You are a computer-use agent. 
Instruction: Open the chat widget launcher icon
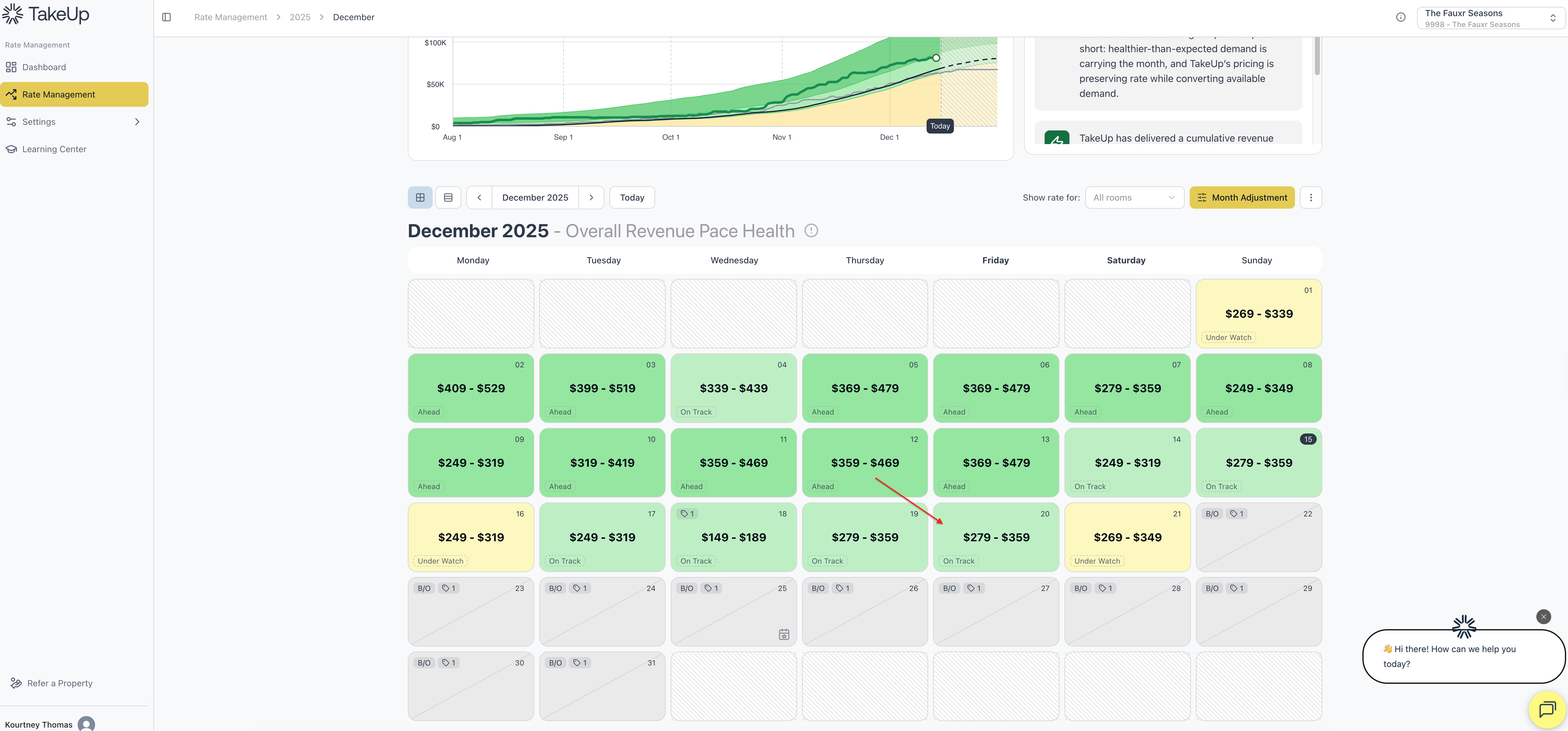1547,709
